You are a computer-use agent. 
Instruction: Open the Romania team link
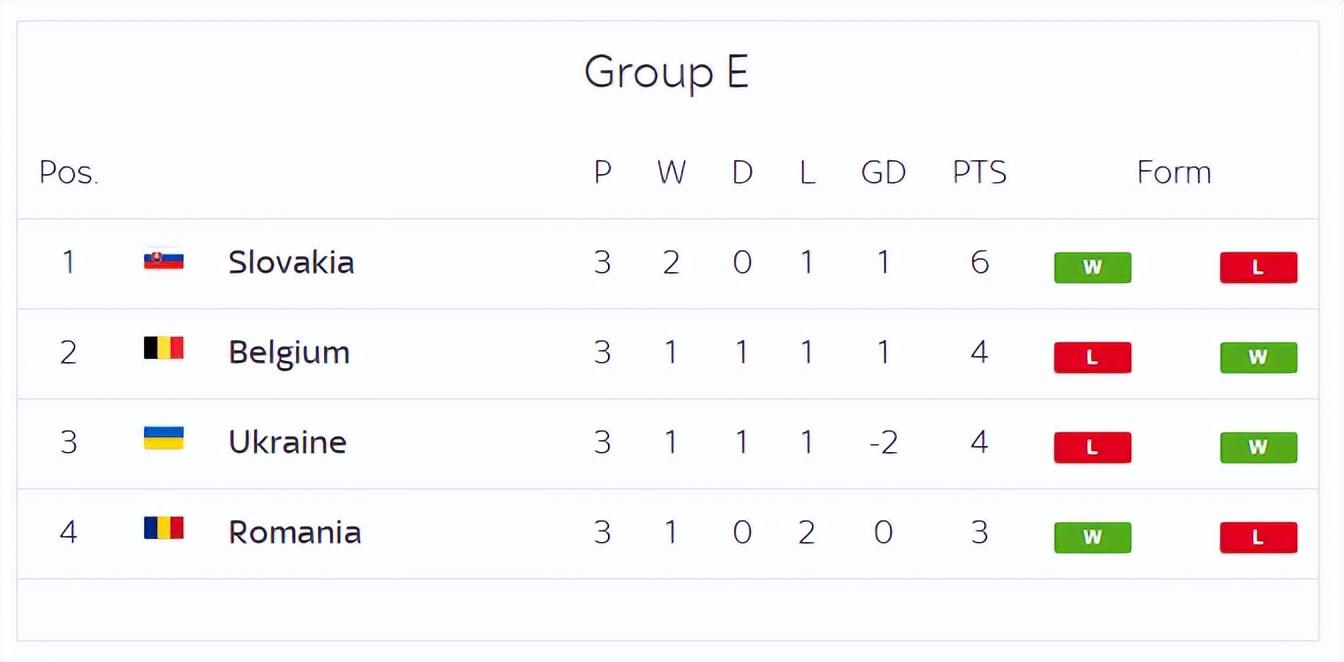[294, 532]
